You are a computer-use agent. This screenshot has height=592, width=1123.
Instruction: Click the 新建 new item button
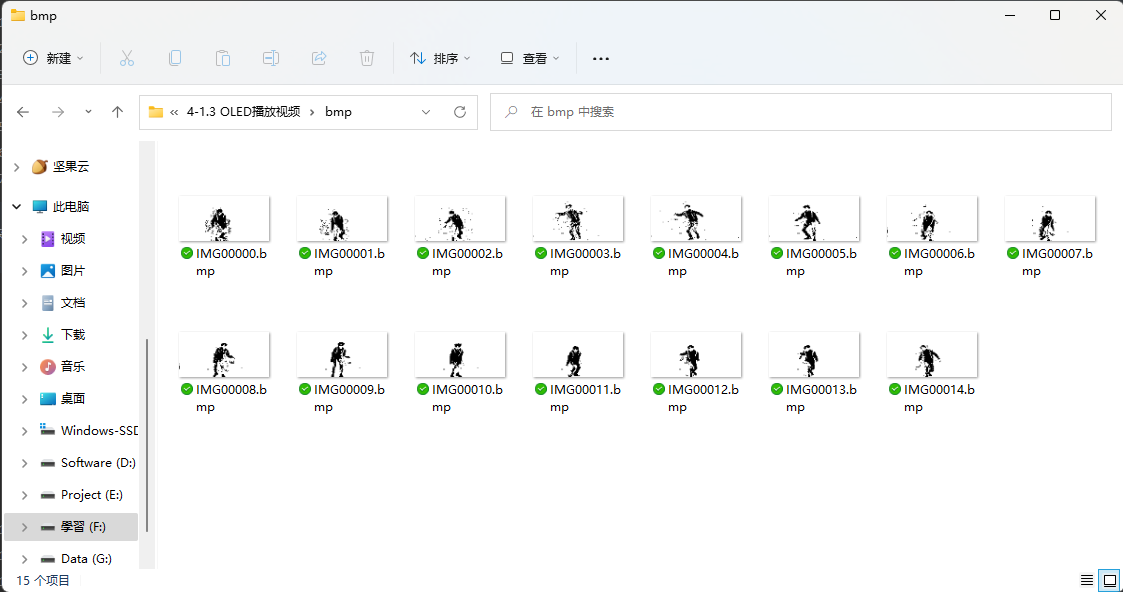[53, 58]
